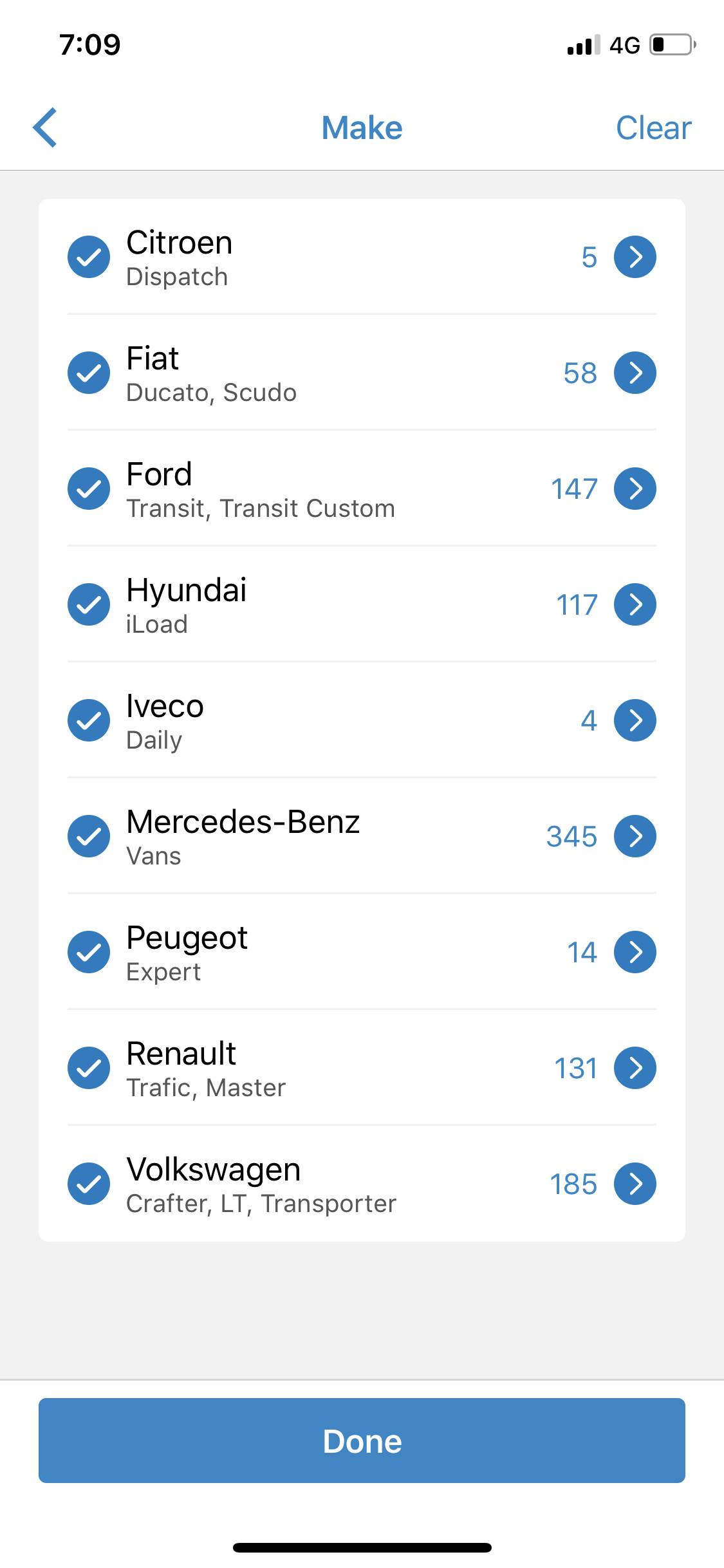Toggle the Hyundai selection checkmark
This screenshot has height=1568, width=724.
pos(89,604)
